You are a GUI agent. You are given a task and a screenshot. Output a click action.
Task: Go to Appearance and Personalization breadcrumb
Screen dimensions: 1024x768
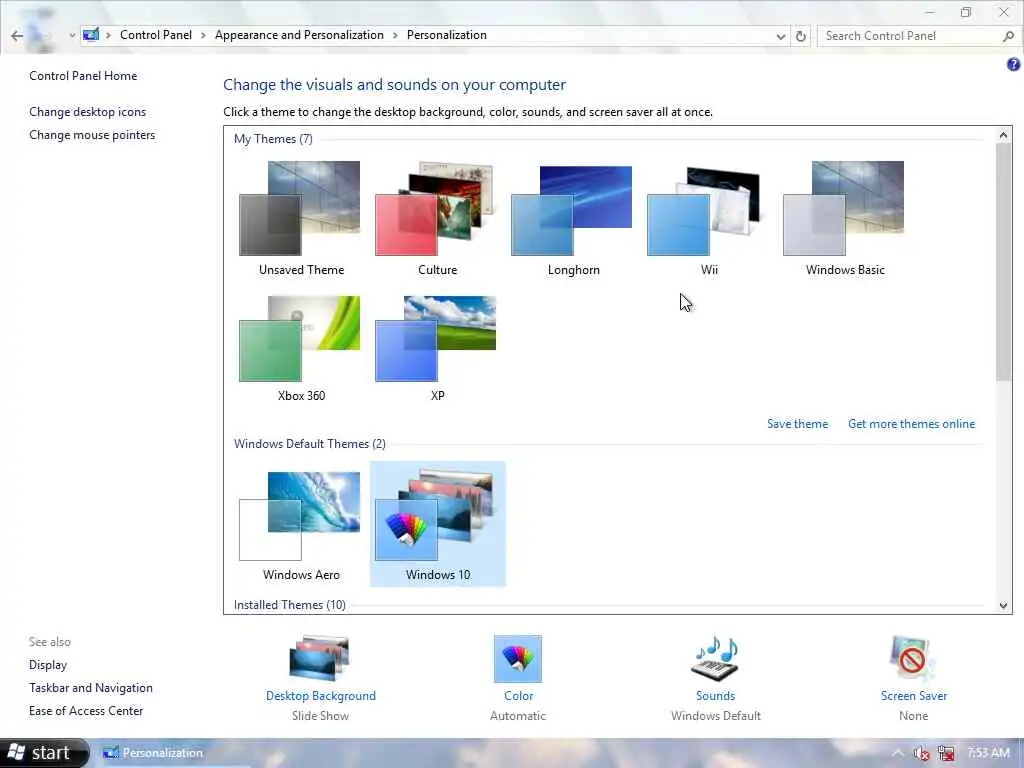[x=299, y=35]
